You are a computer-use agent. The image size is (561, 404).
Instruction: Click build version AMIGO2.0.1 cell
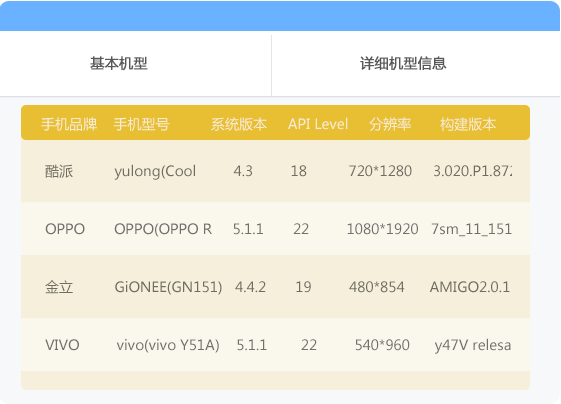pos(470,287)
